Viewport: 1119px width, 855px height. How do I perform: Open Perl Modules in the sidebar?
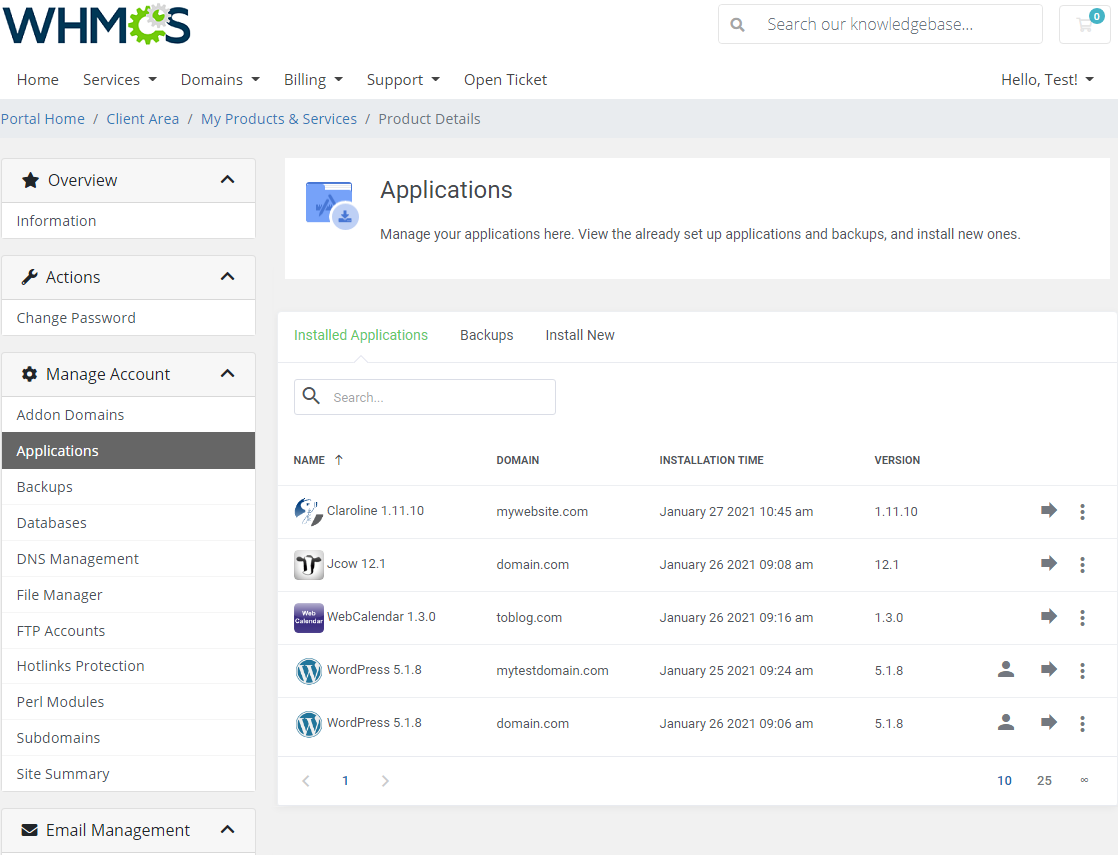pyautogui.click(x=128, y=702)
